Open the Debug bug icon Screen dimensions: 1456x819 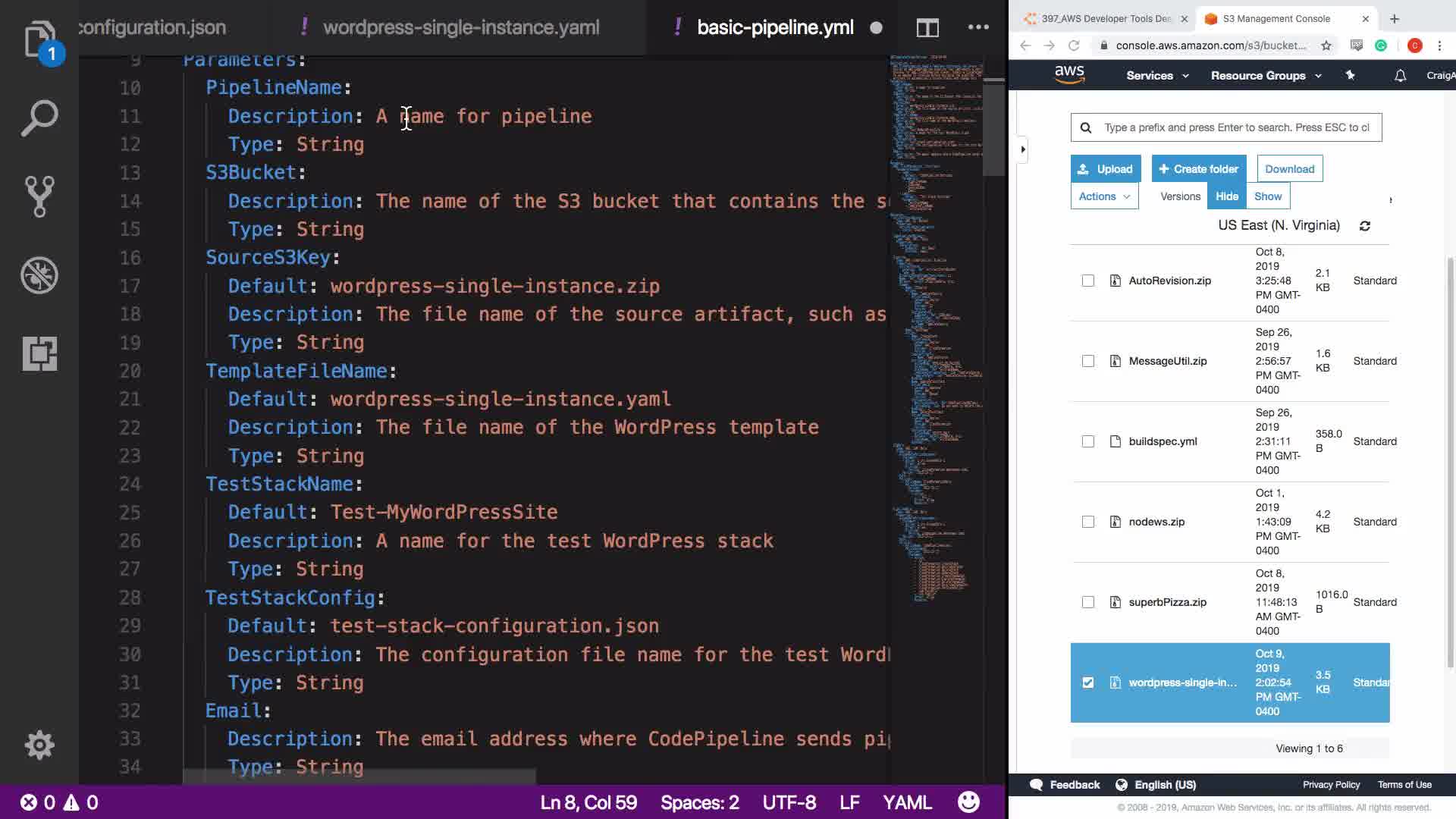pos(39,275)
